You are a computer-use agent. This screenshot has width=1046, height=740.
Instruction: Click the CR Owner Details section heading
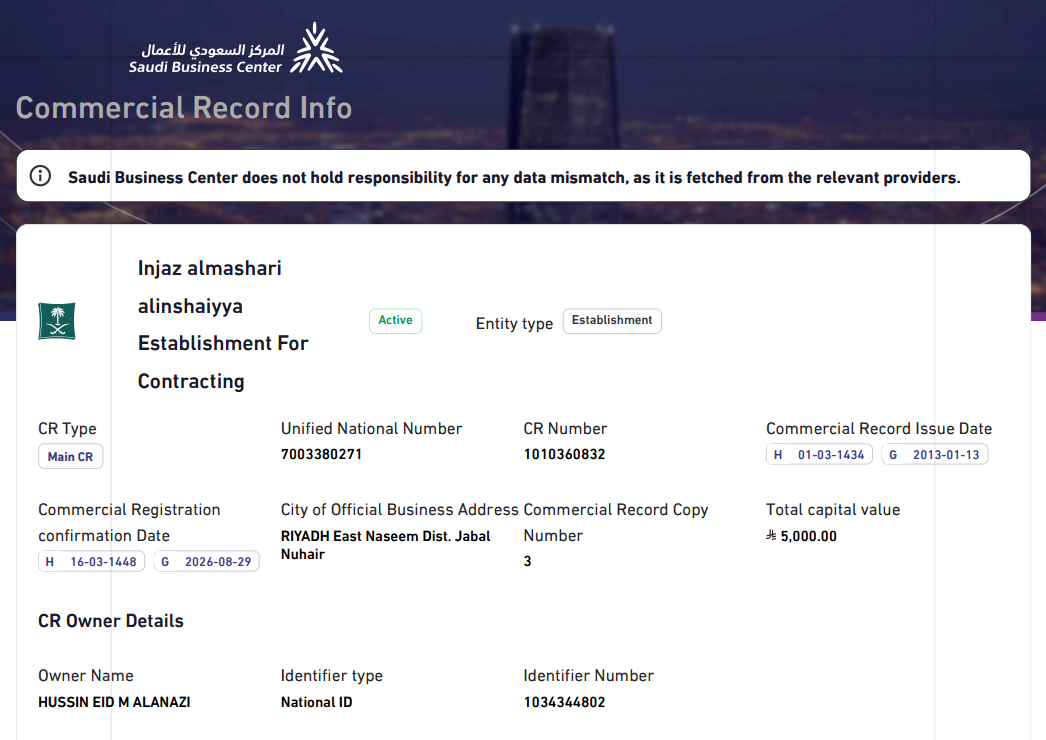(x=111, y=621)
